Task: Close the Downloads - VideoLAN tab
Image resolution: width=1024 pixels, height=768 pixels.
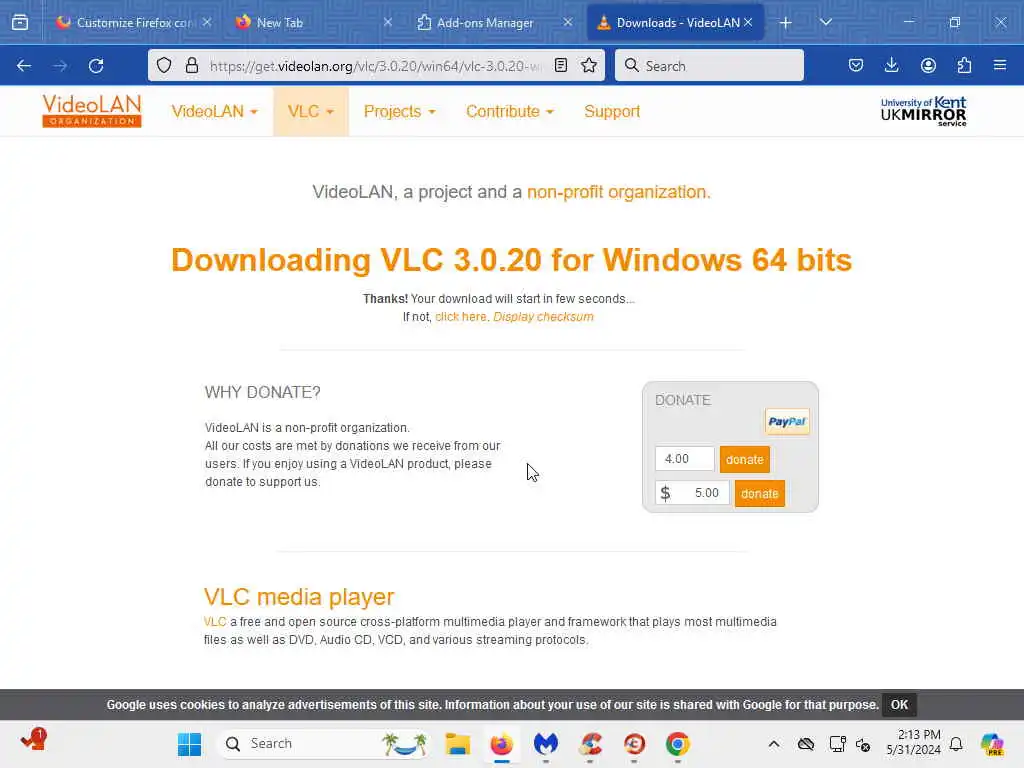Action: click(748, 22)
